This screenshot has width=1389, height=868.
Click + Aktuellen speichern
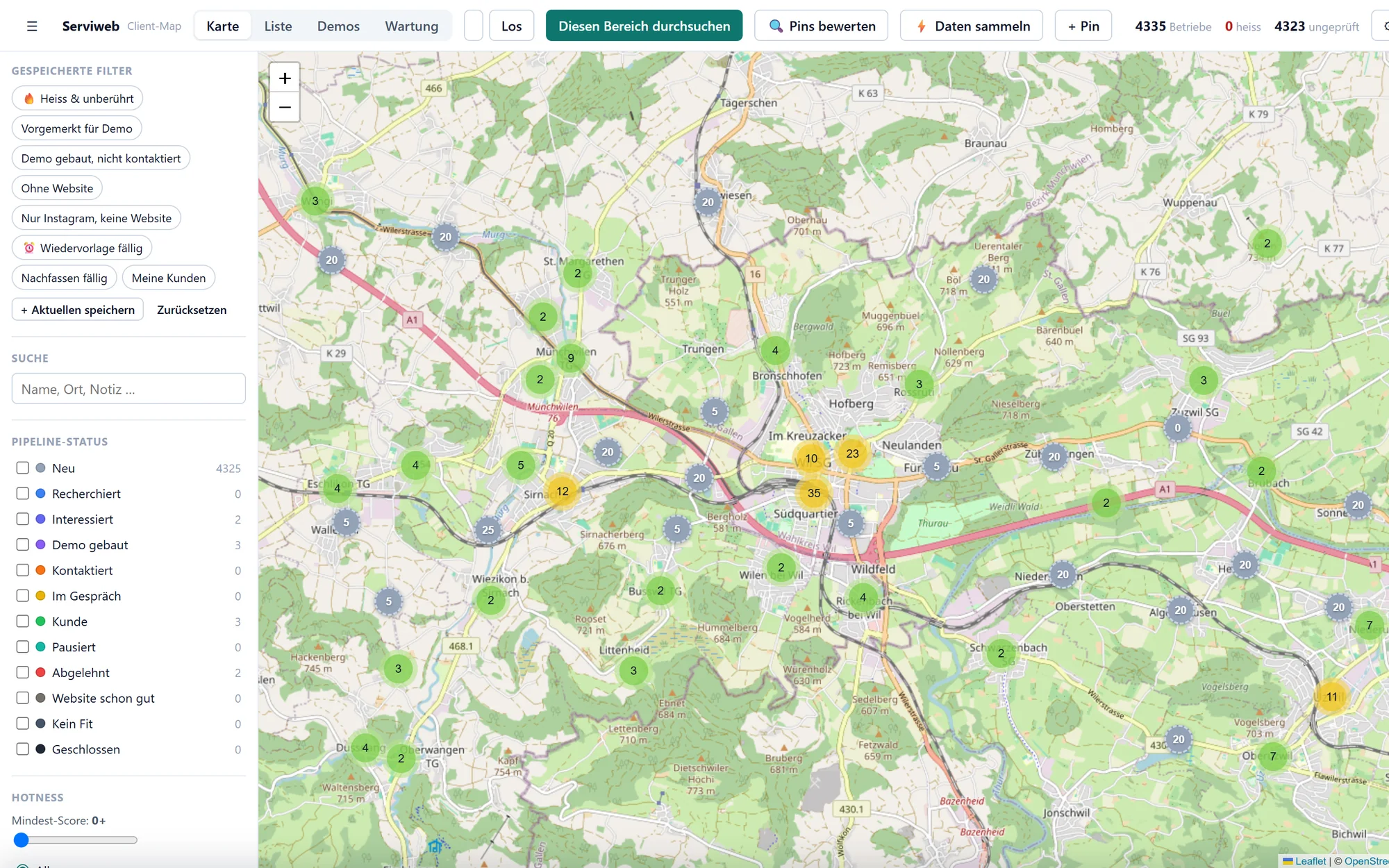(x=78, y=310)
